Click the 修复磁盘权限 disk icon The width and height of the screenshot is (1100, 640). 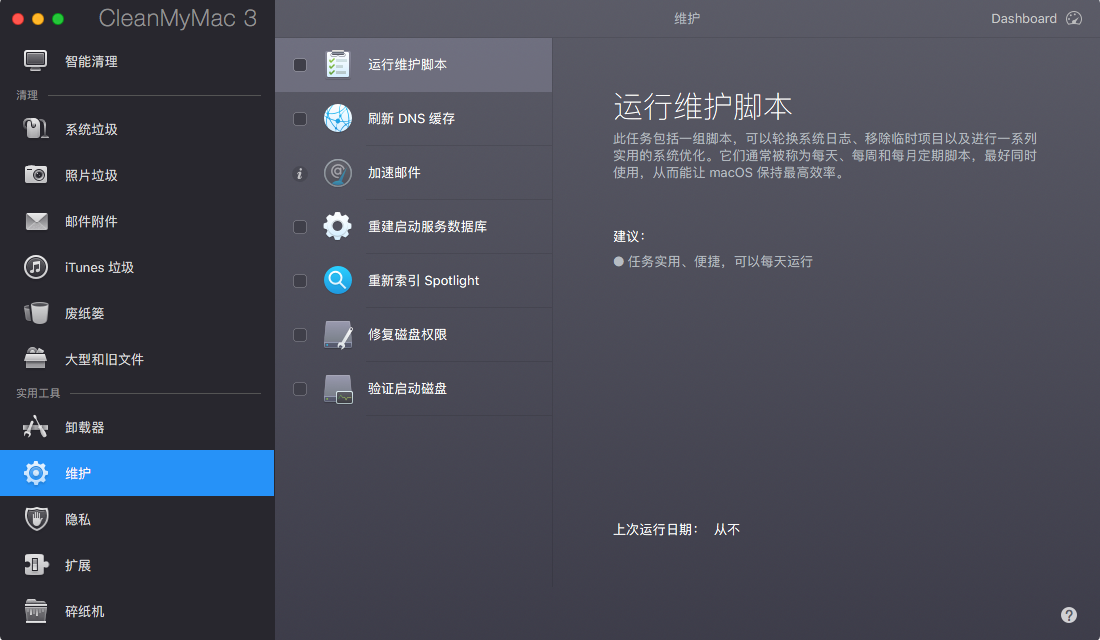338,335
